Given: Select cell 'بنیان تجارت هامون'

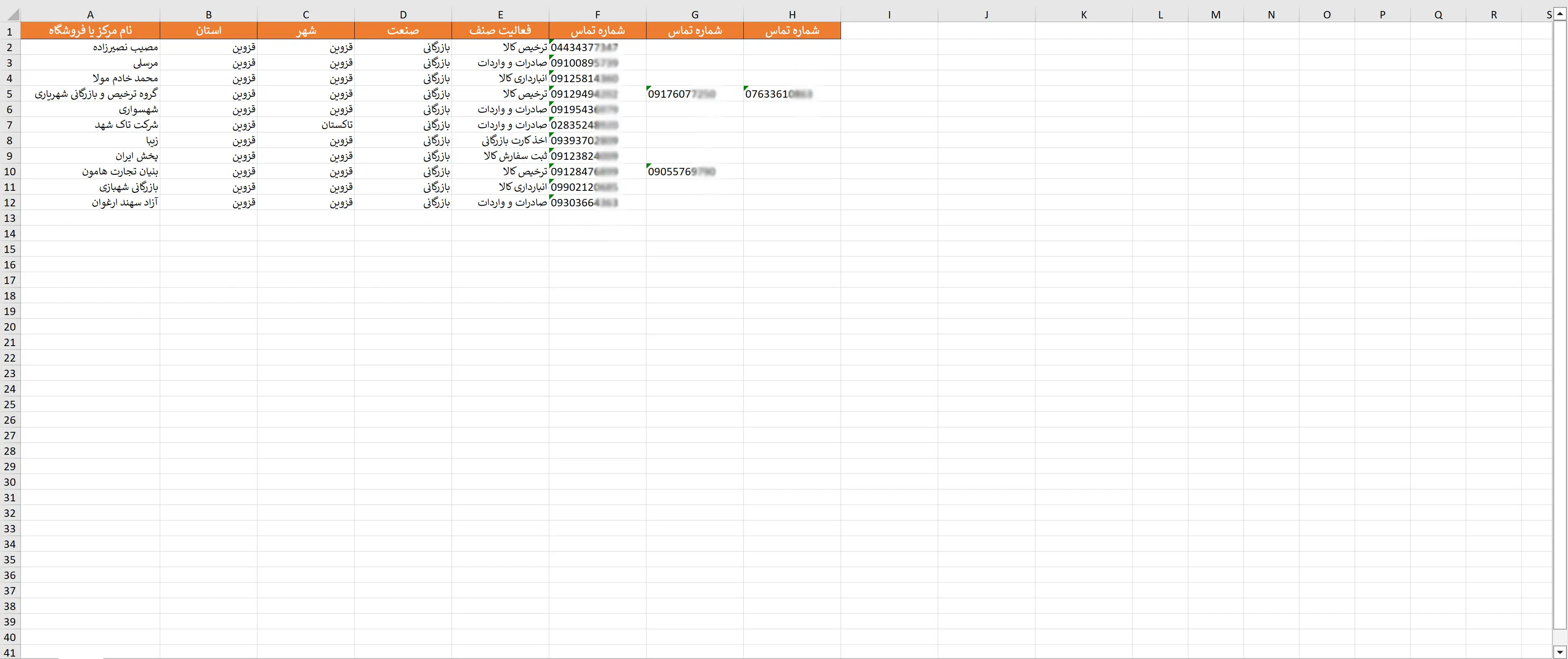Looking at the screenshot, I should (90, 171).
